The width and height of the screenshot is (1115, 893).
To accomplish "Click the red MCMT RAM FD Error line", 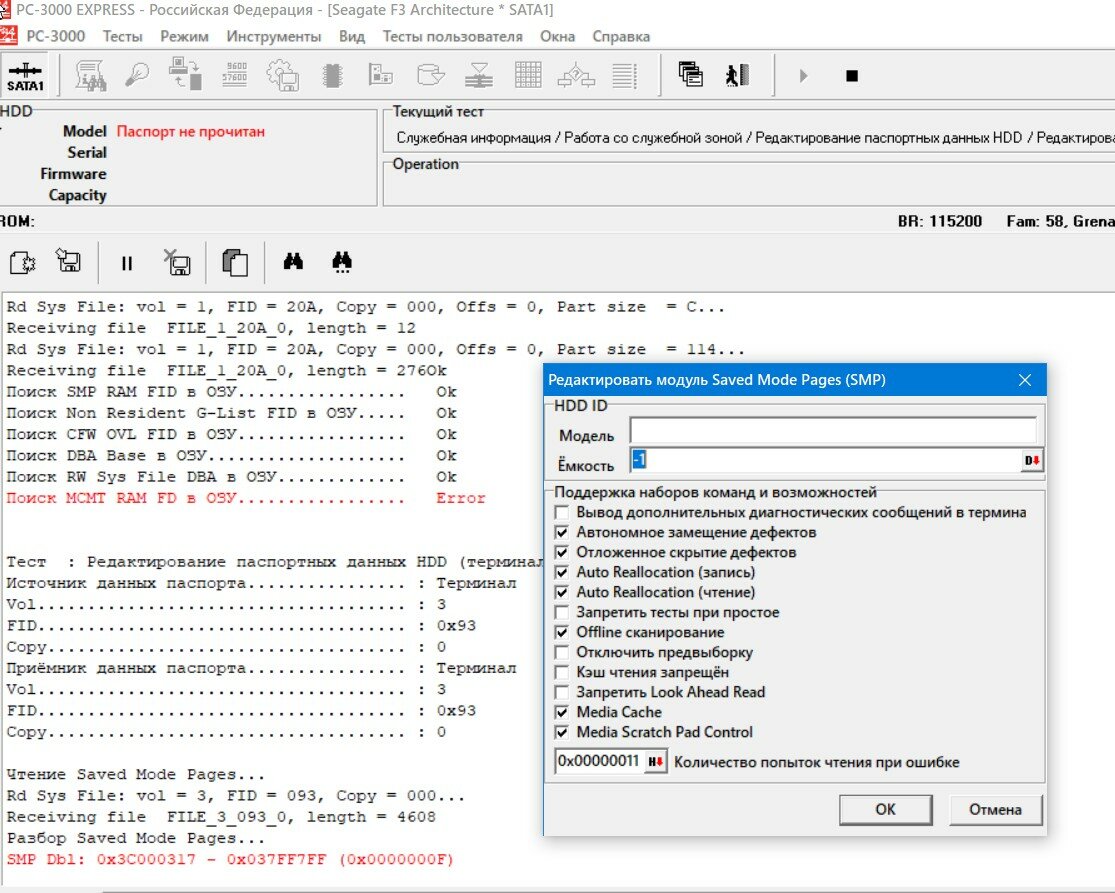I will click(x=246, y=498).
